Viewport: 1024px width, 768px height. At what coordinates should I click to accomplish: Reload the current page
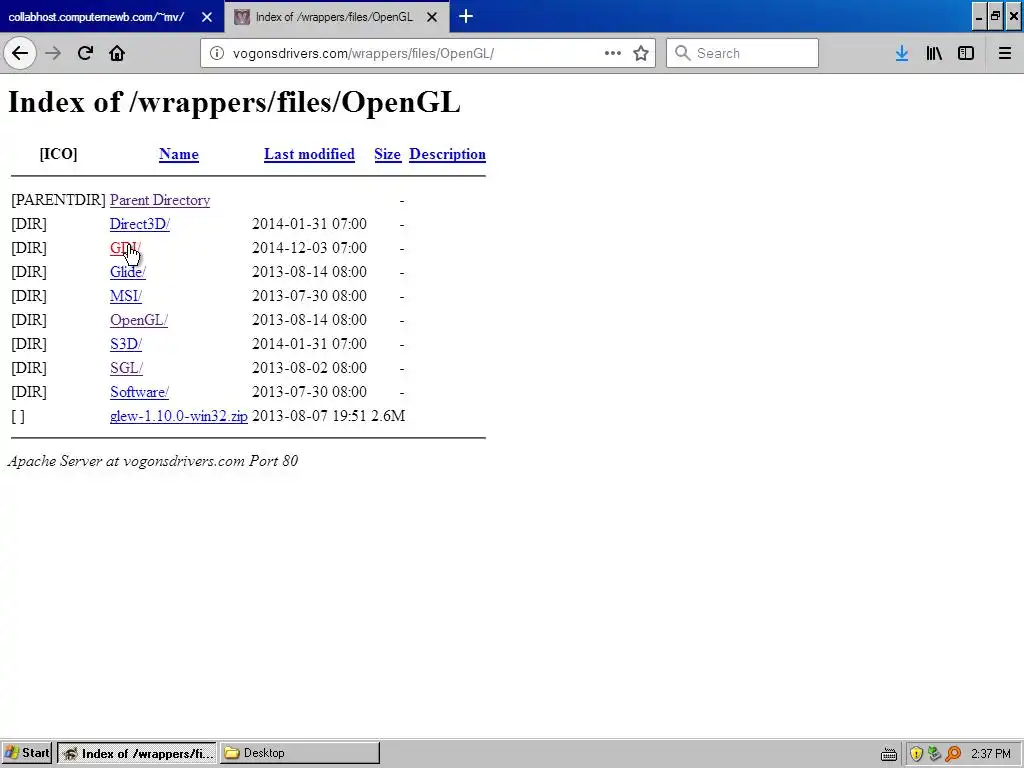point(85,53)
